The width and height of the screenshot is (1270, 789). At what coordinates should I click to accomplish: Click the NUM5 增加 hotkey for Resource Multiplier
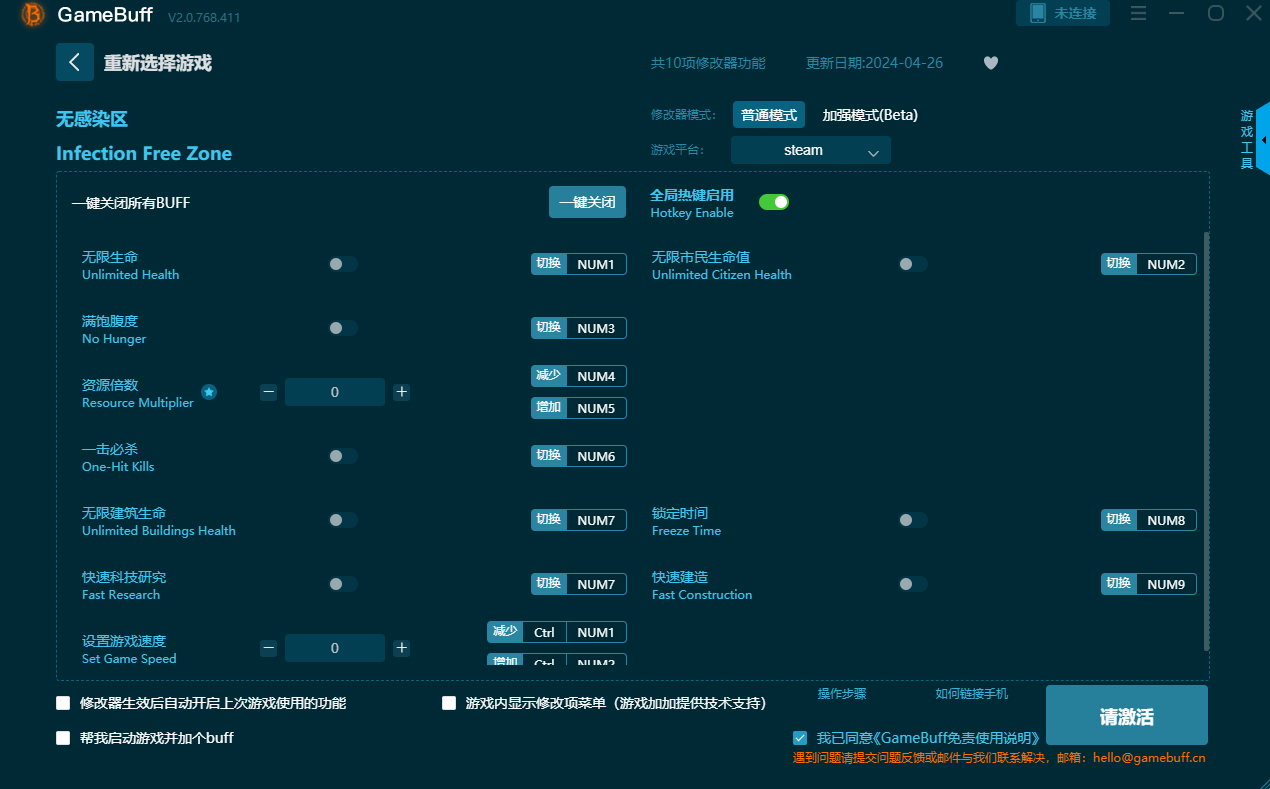coord(579,408)
